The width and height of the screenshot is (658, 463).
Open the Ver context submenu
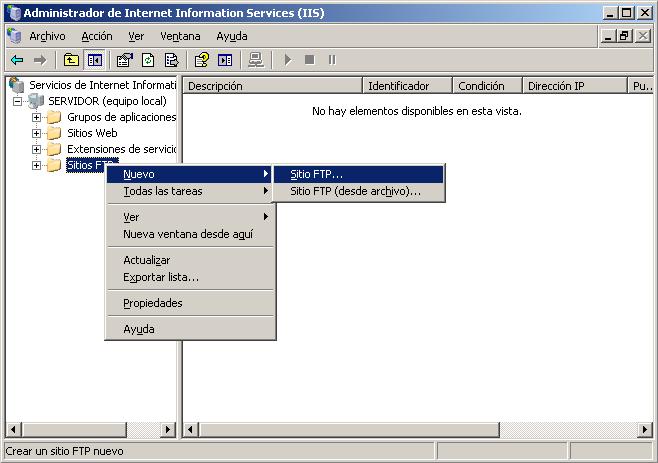point(190,217)
